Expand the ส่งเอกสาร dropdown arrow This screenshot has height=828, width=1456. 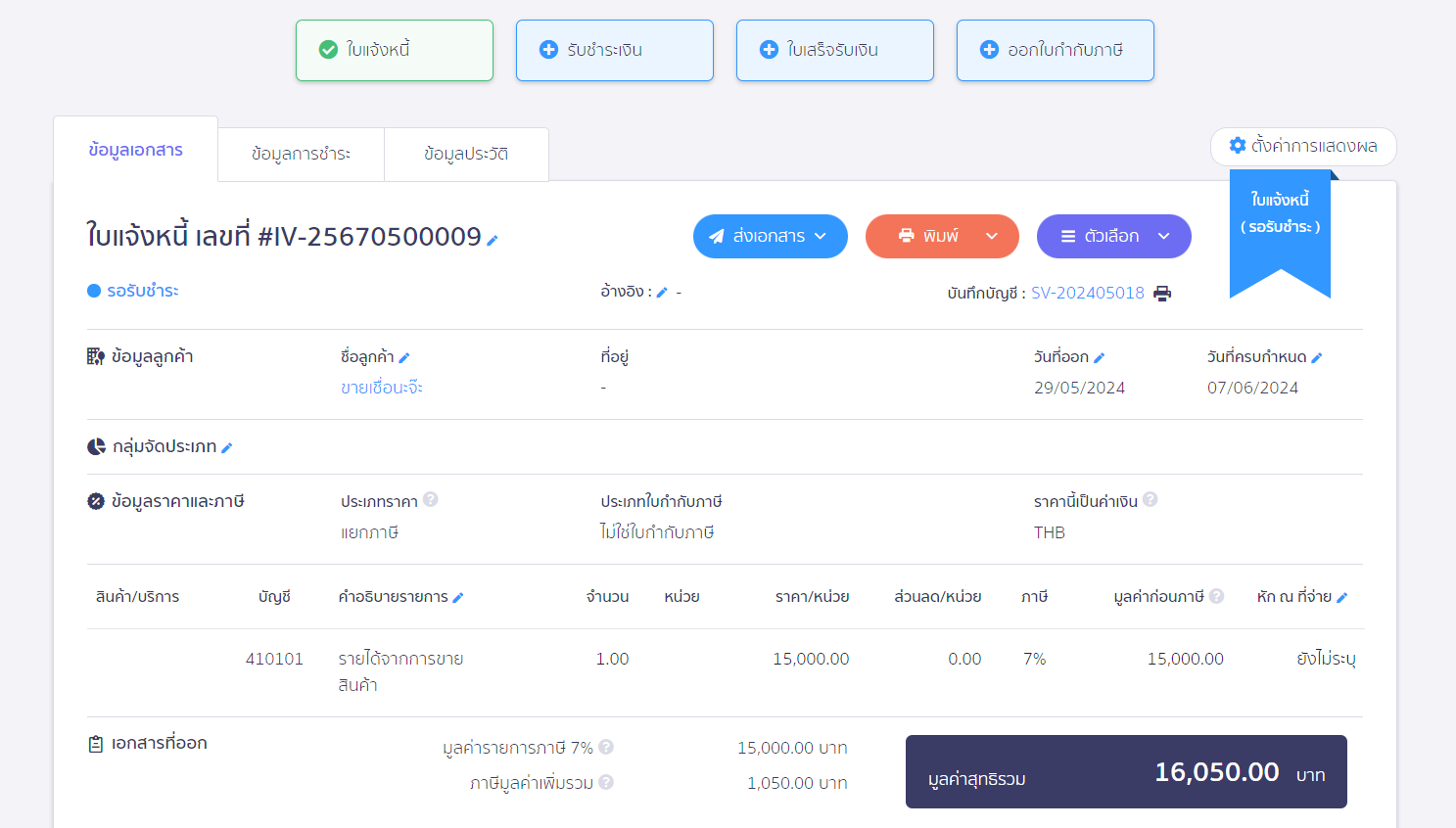(x=821, y=236)
